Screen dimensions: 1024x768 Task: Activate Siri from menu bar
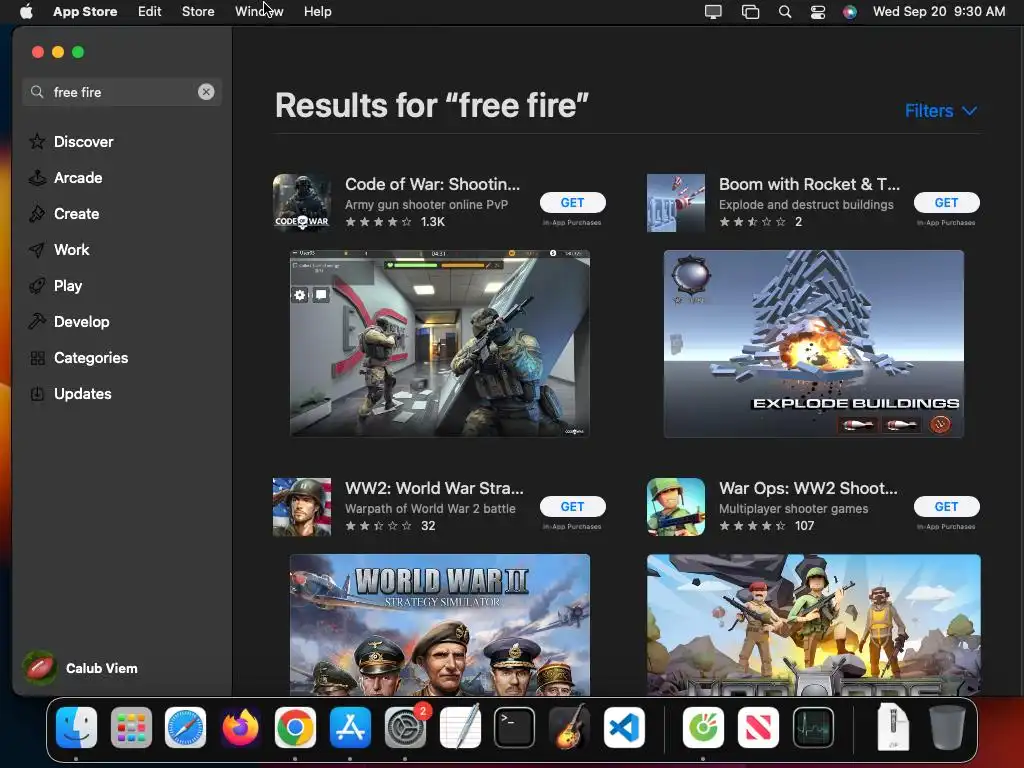tap(850, 11)
